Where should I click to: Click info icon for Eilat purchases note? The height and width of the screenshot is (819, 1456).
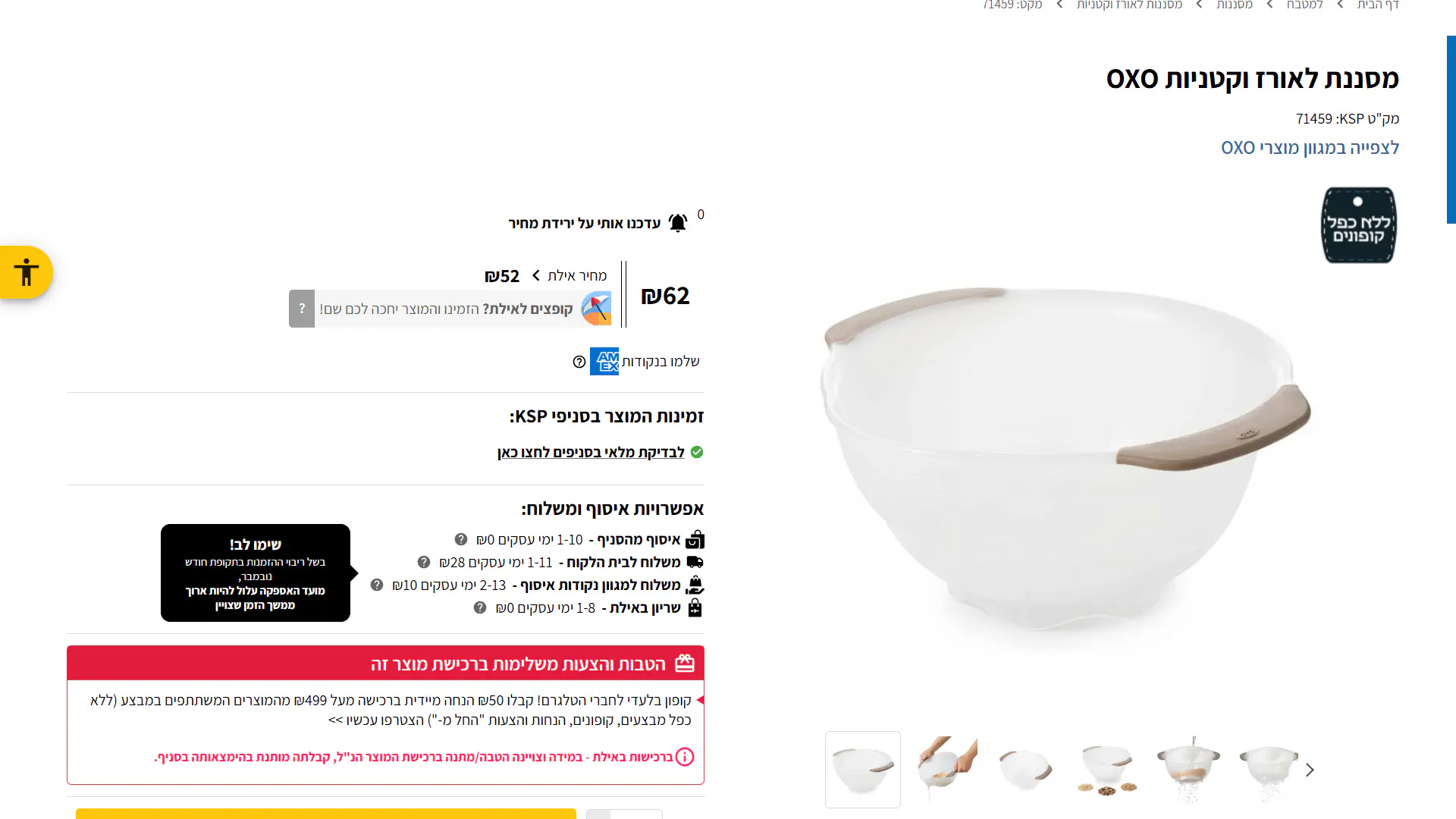pos(685,757)
